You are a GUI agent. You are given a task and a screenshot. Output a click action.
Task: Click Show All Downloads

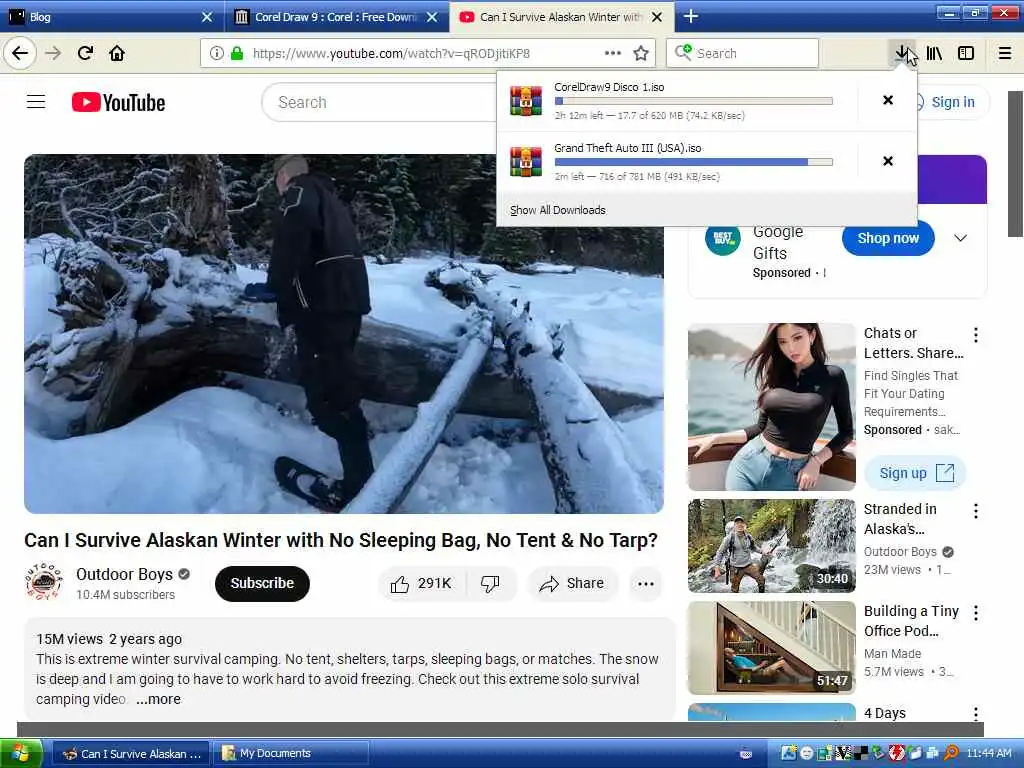click(x=558, y=210)
